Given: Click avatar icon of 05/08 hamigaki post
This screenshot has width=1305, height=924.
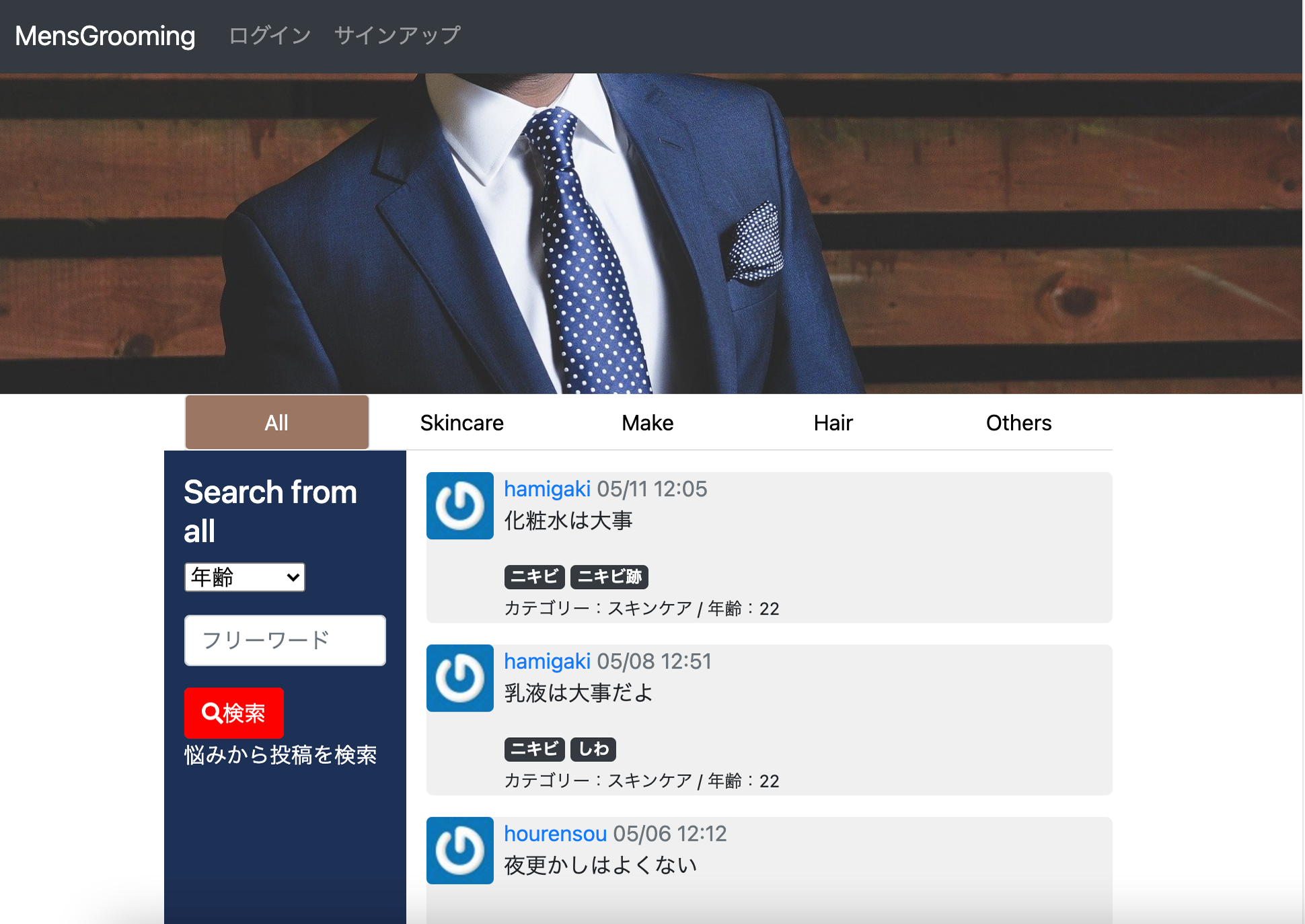Looking at the screenshot, I should [x=460, y=678].
